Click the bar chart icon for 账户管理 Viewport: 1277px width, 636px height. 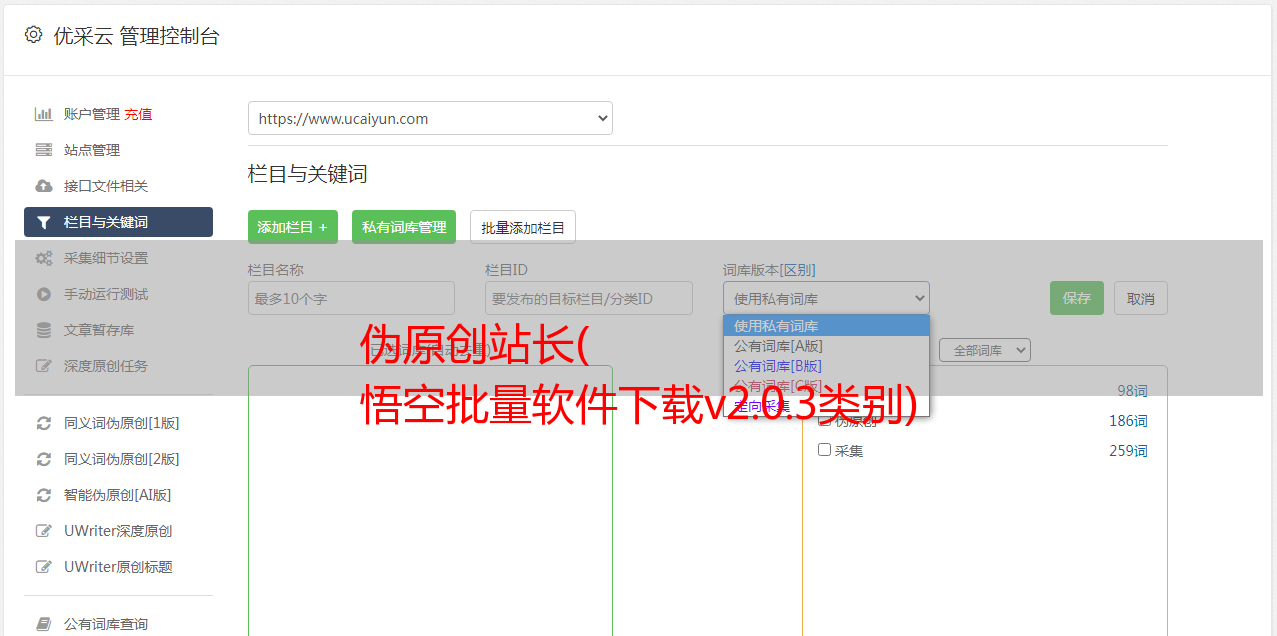tap(44, 114)
